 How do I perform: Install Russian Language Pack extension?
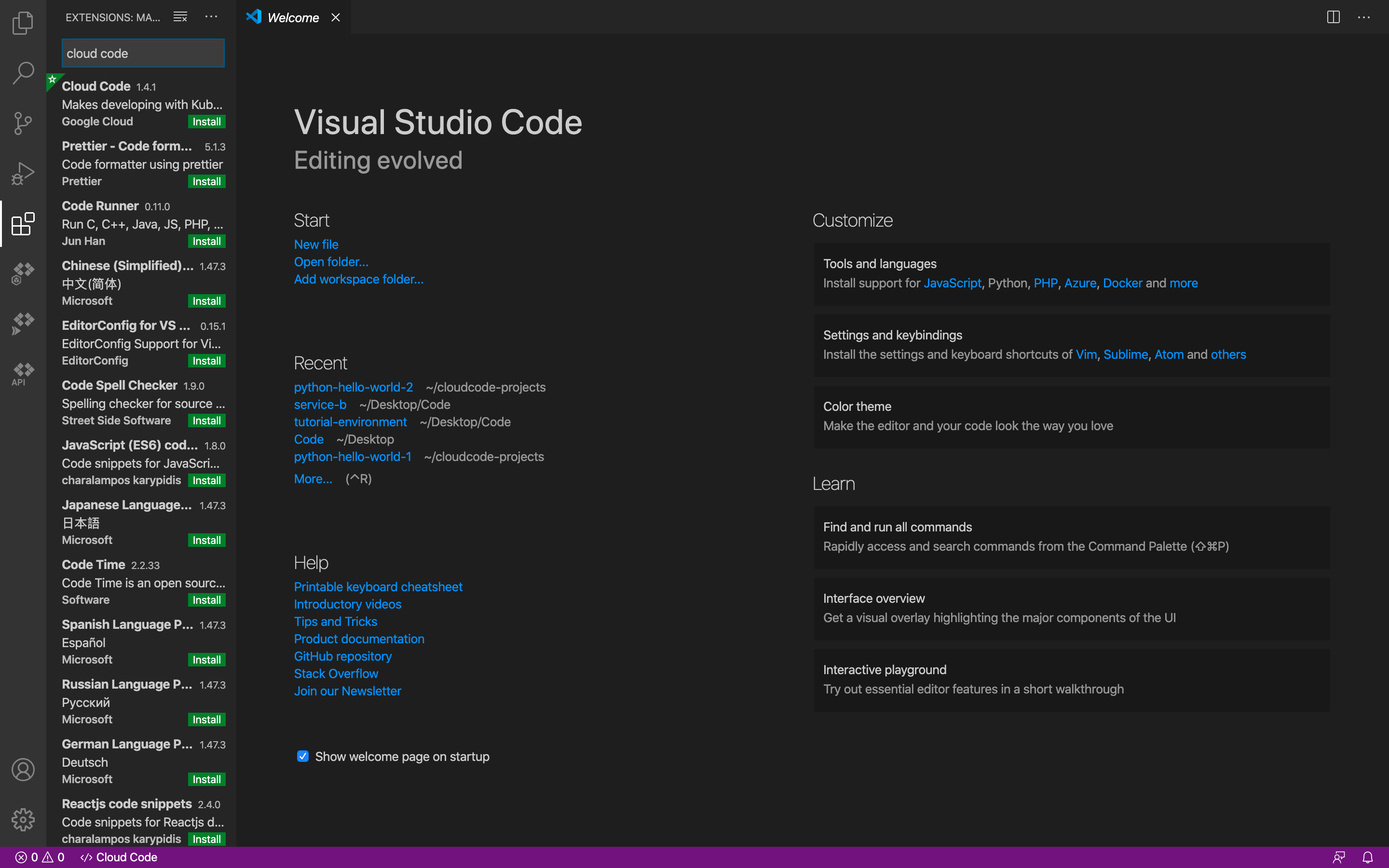(206, 719)
